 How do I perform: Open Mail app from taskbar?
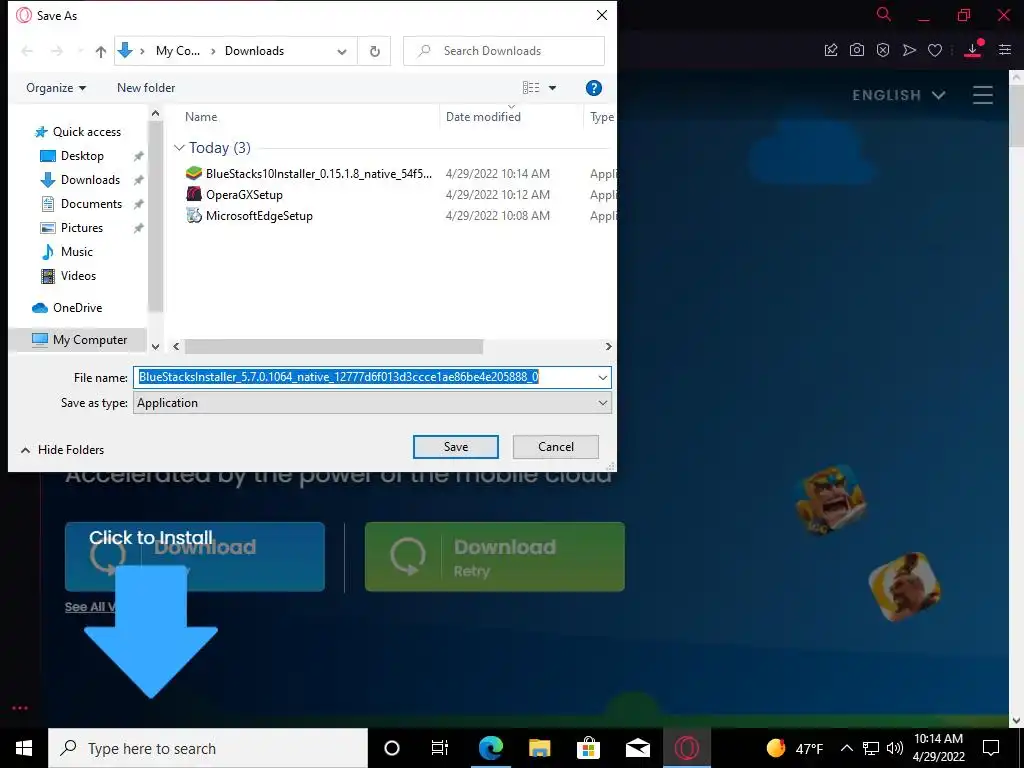pyautogui.click(x=637, y=748)
